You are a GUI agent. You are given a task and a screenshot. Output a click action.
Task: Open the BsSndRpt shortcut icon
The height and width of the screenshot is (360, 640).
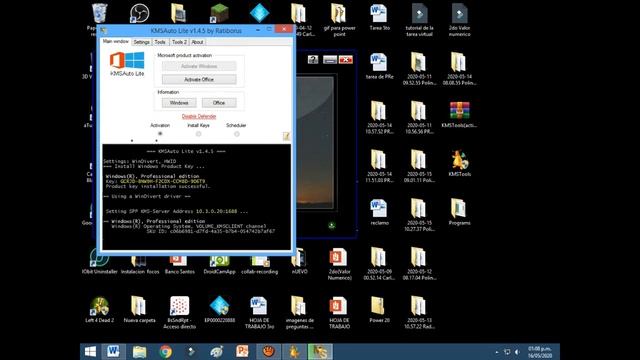(179, 306)
